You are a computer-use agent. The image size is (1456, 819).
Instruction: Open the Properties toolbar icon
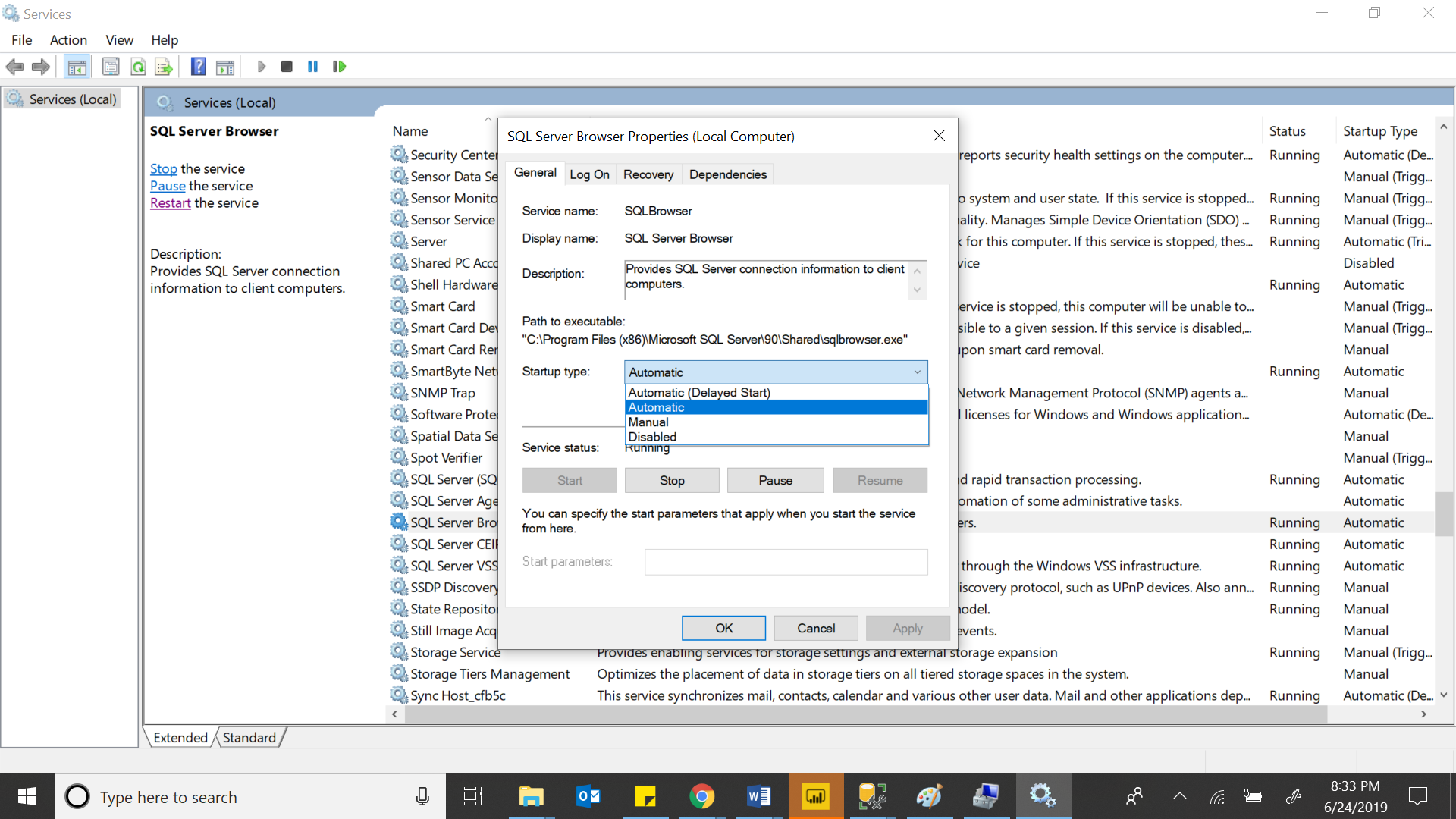click(111, 66)
